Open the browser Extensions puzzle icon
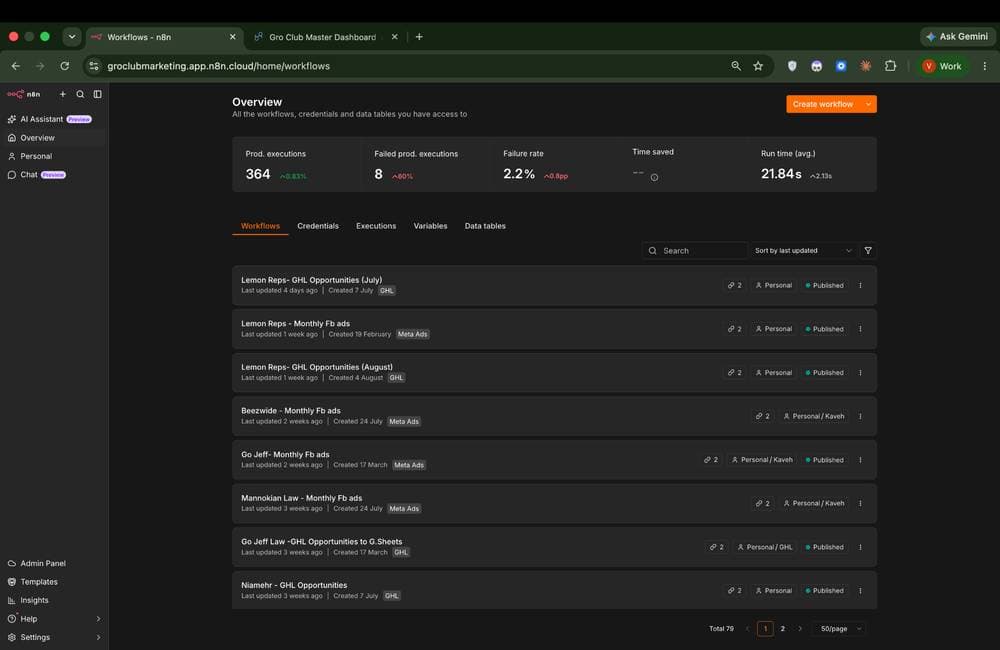 890,66
